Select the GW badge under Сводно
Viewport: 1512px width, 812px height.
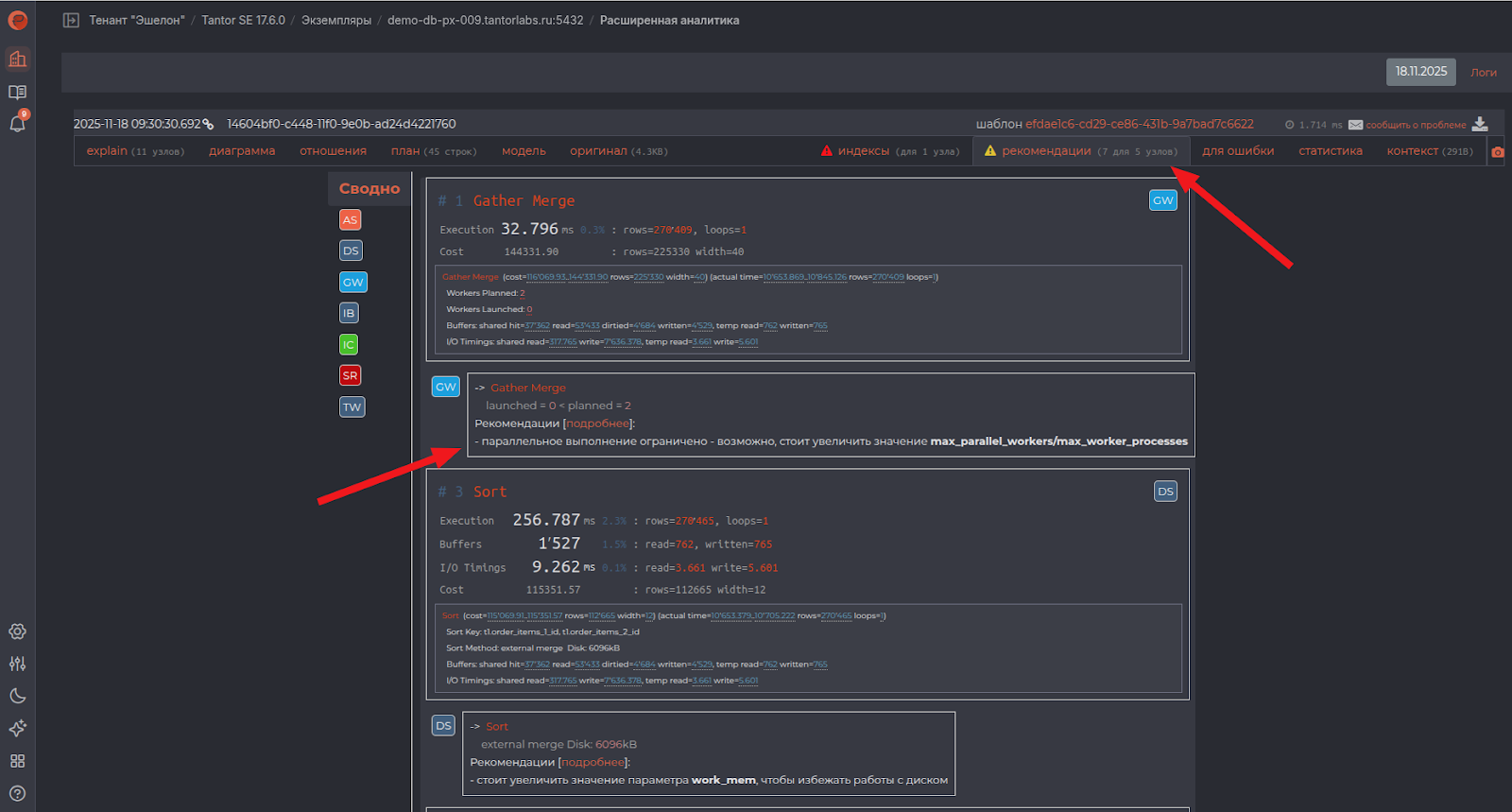352,282
